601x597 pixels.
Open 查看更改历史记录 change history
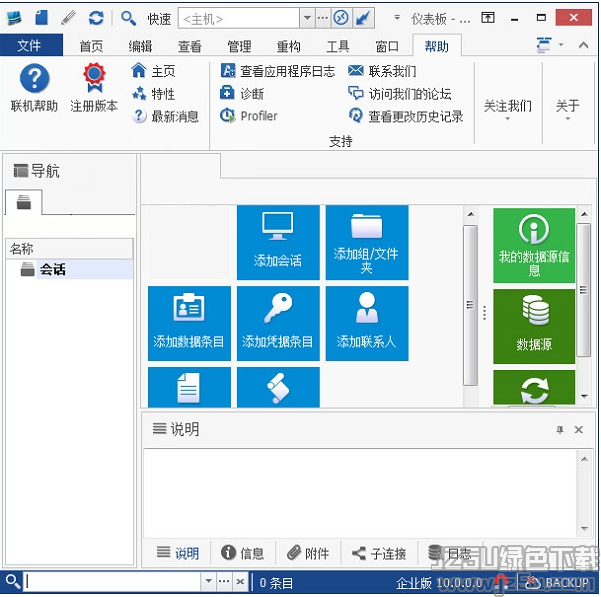click(x=406, y=116)
